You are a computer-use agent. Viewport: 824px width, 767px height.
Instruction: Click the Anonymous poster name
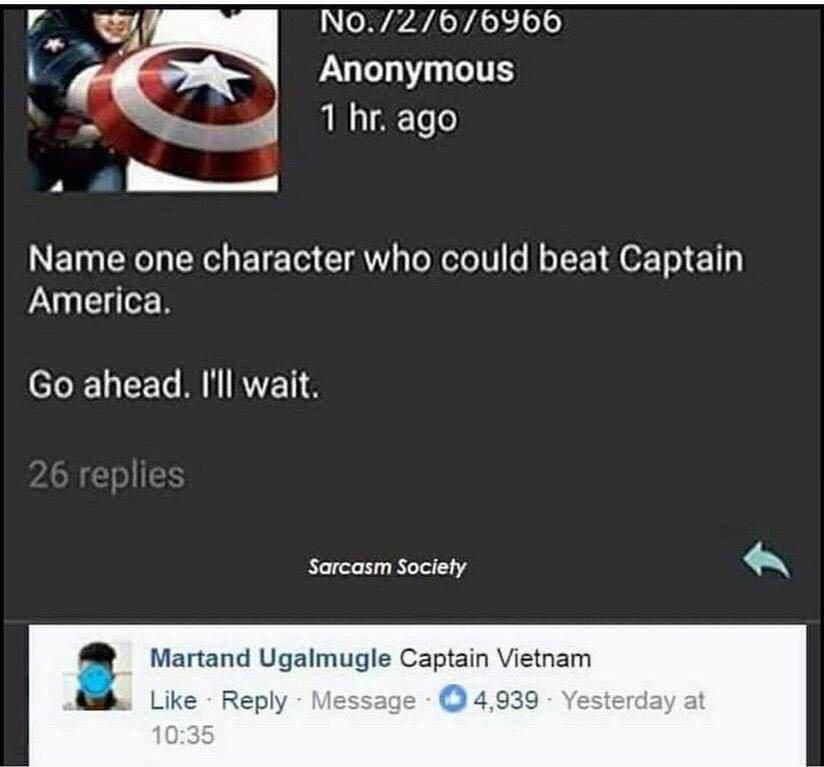[416, 69]
